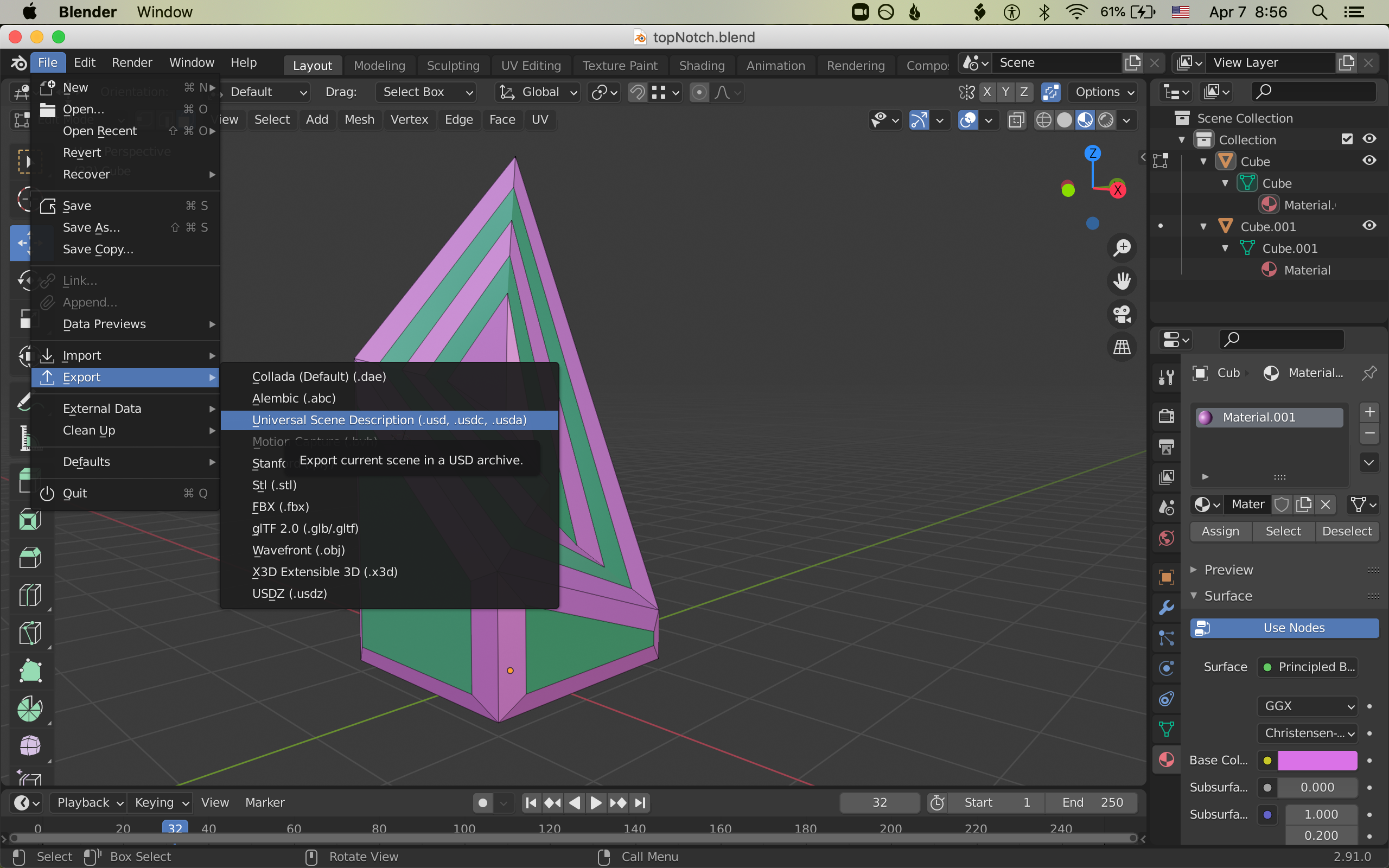Switch to the Modeling workspace tab
Image resolution: width=1389 pixels, height=868 pixels.
pos(379,66)
